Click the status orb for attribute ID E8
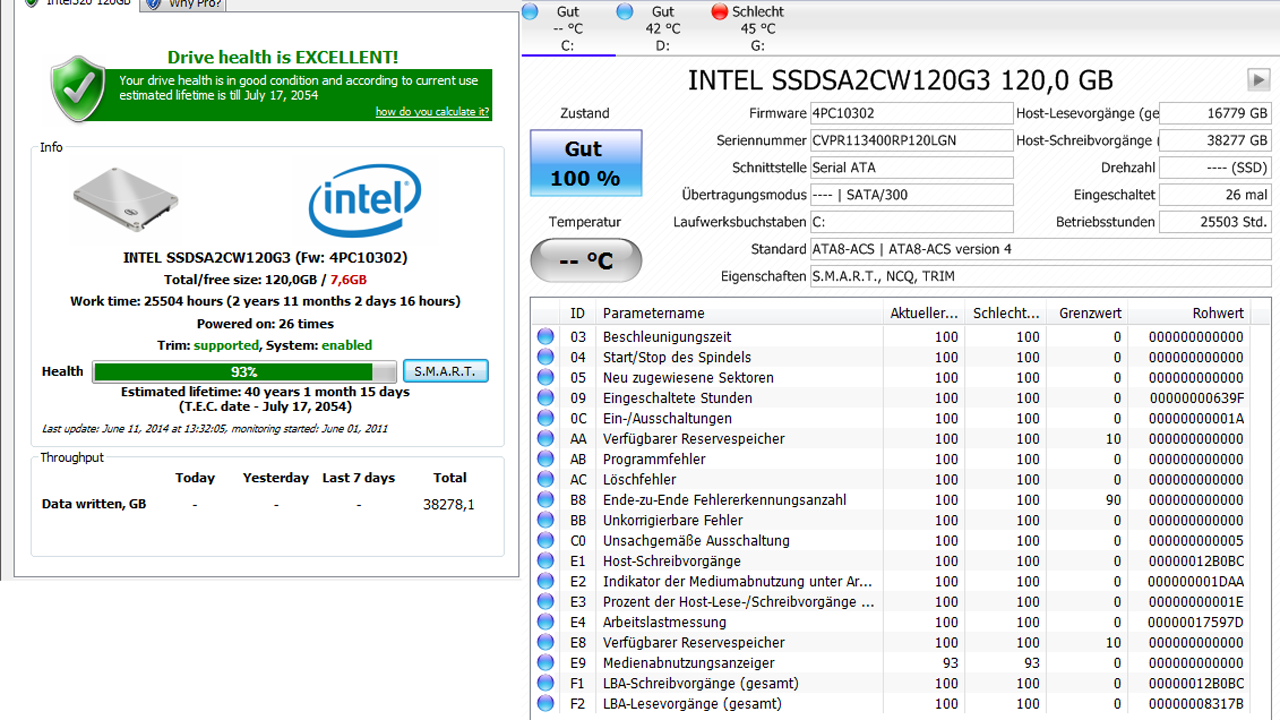1280x720 pixels. click(545, 643)
